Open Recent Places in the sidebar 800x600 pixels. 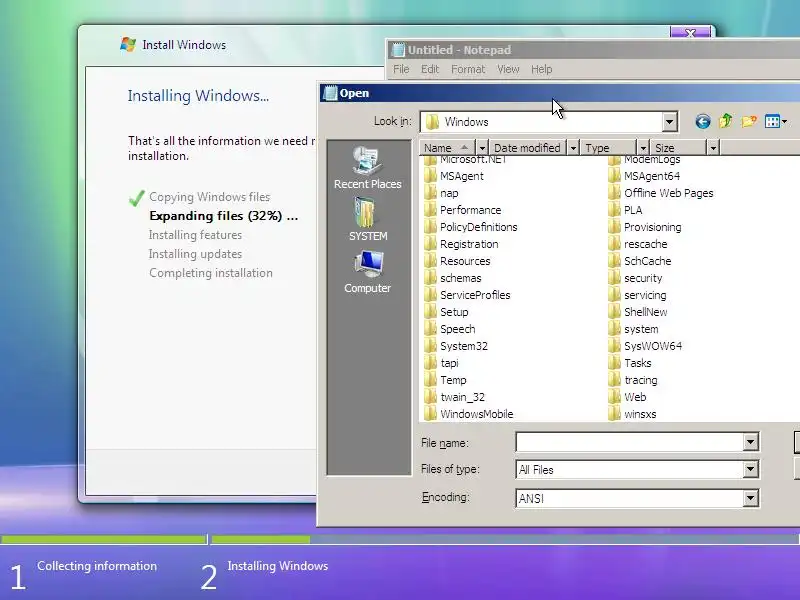(x=367, y=167)
